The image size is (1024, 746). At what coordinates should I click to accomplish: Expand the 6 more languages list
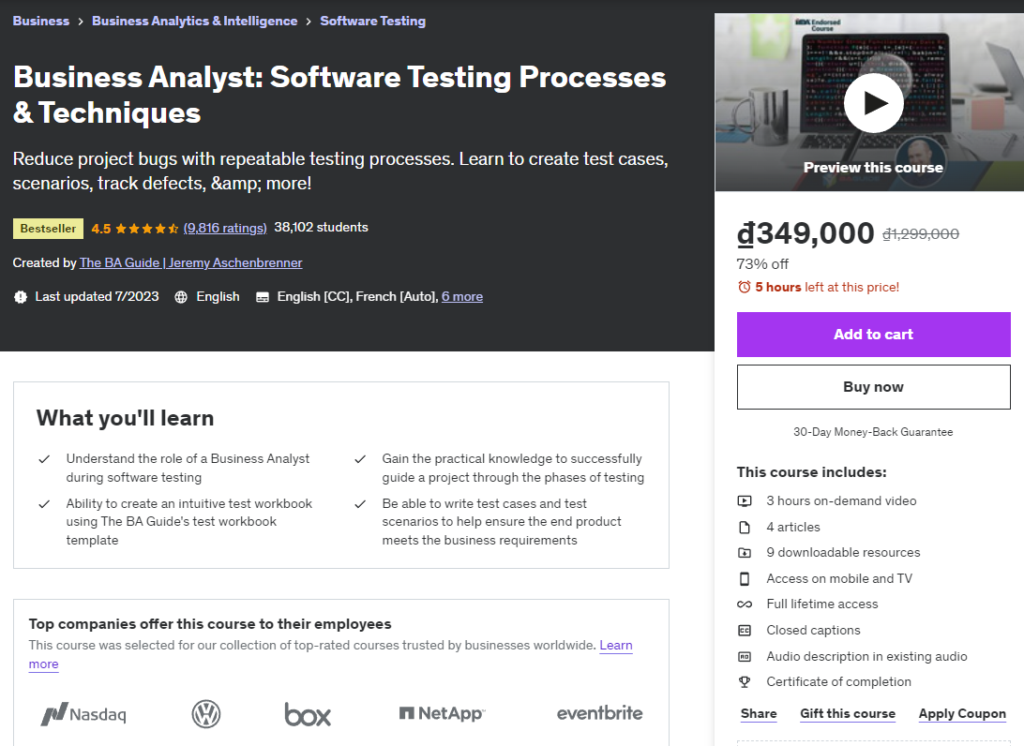pos(462,296)
